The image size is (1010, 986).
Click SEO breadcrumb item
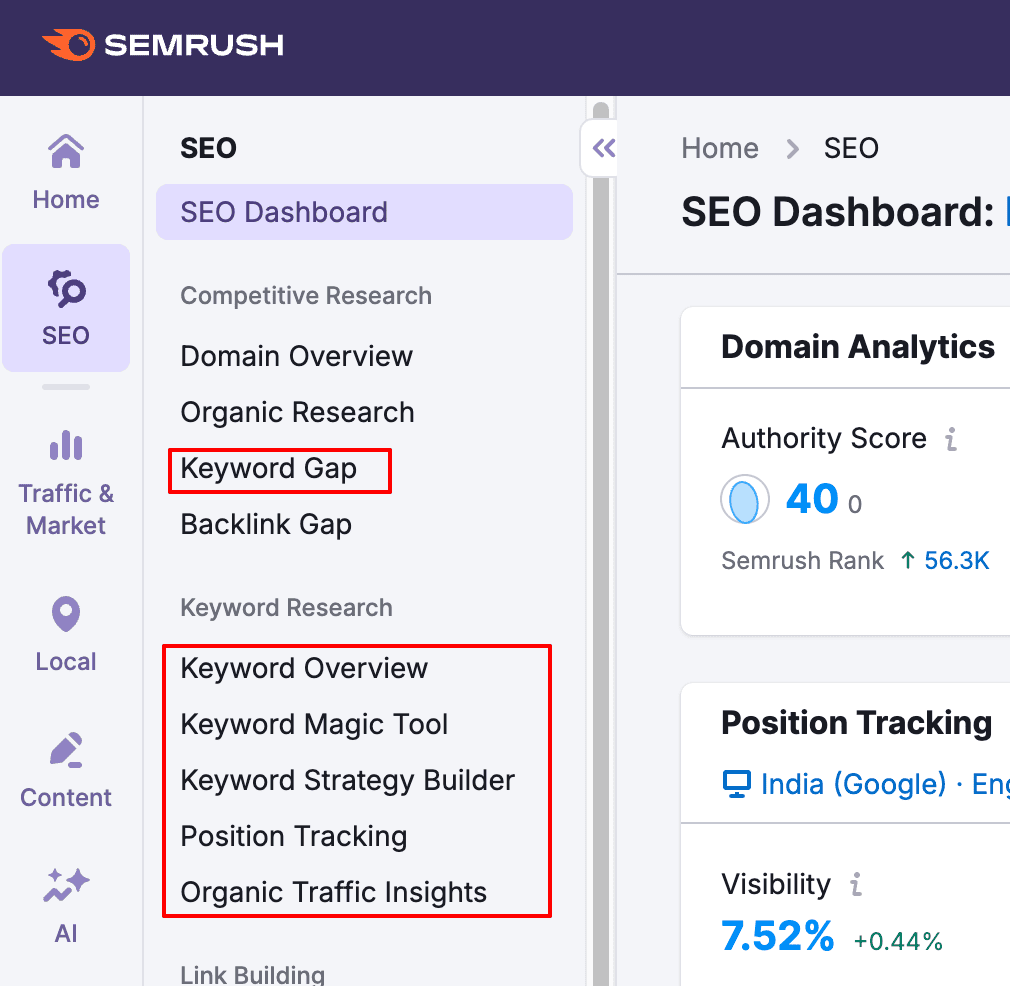(851, 148)
